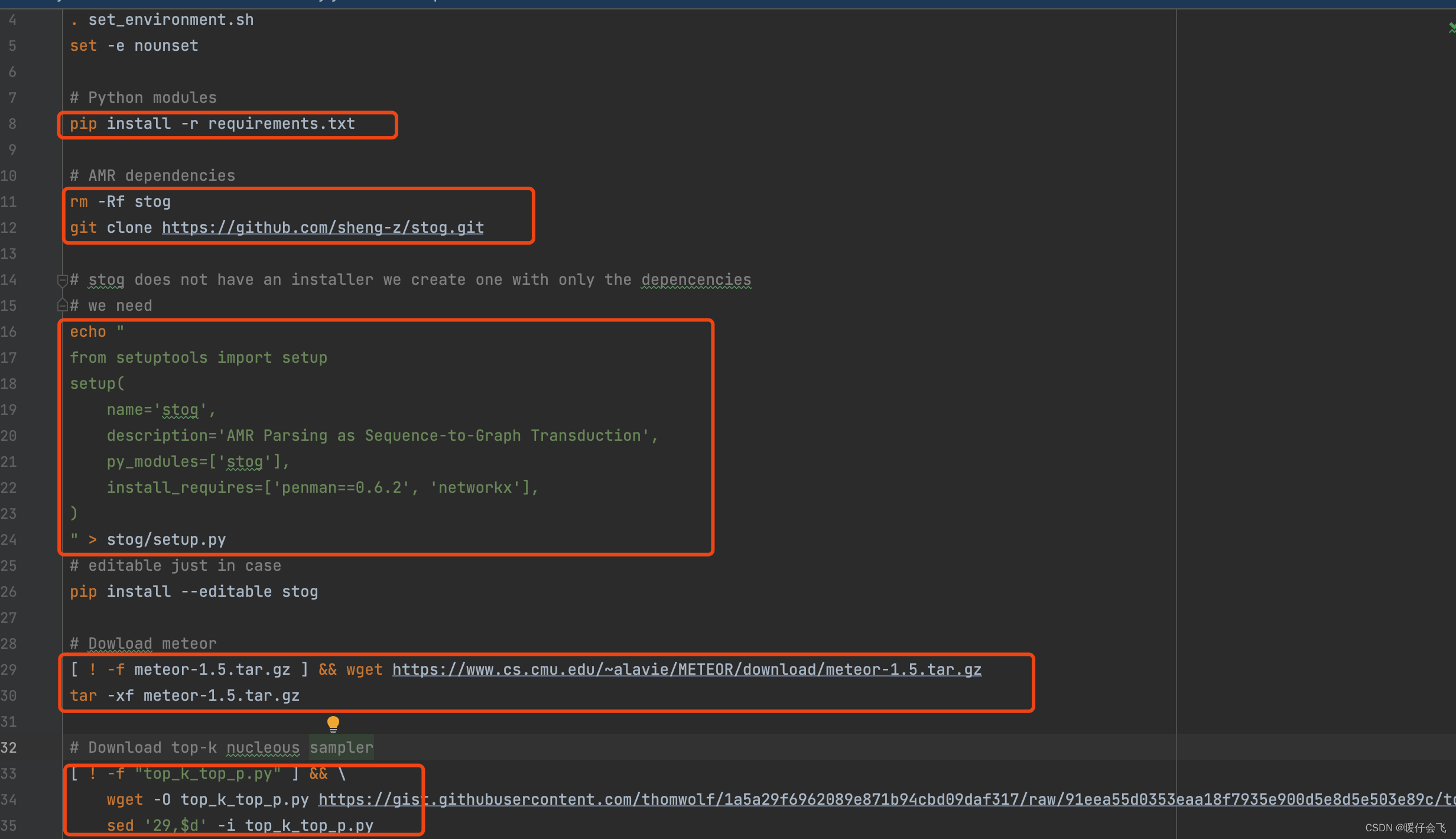
Task: Click the misspelled word 'depencencies'
Action: coord(696,279)
